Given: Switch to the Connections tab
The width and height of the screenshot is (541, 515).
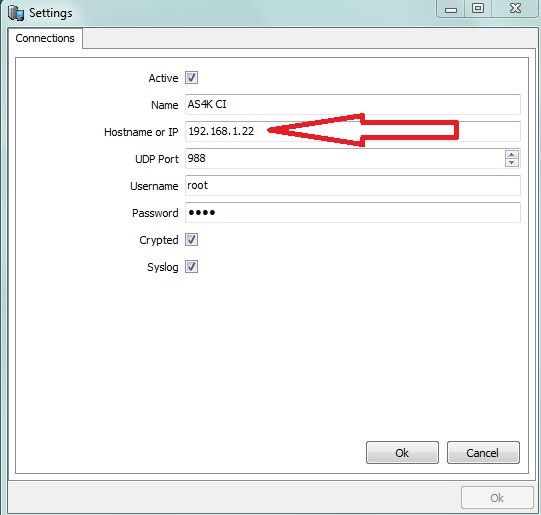Looking at the screenshot, I should (45, 38).
